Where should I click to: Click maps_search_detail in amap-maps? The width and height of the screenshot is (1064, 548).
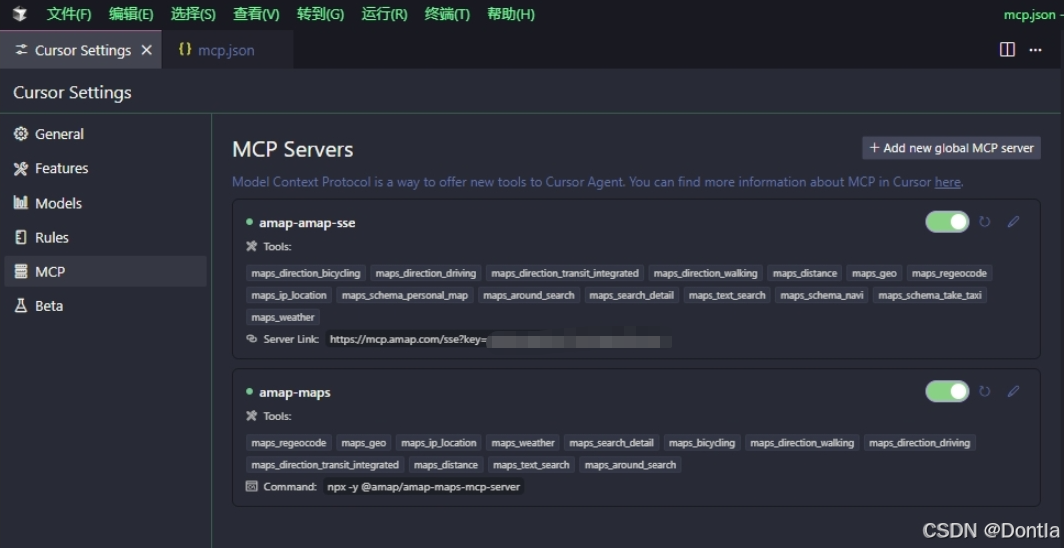click(611, 443)
